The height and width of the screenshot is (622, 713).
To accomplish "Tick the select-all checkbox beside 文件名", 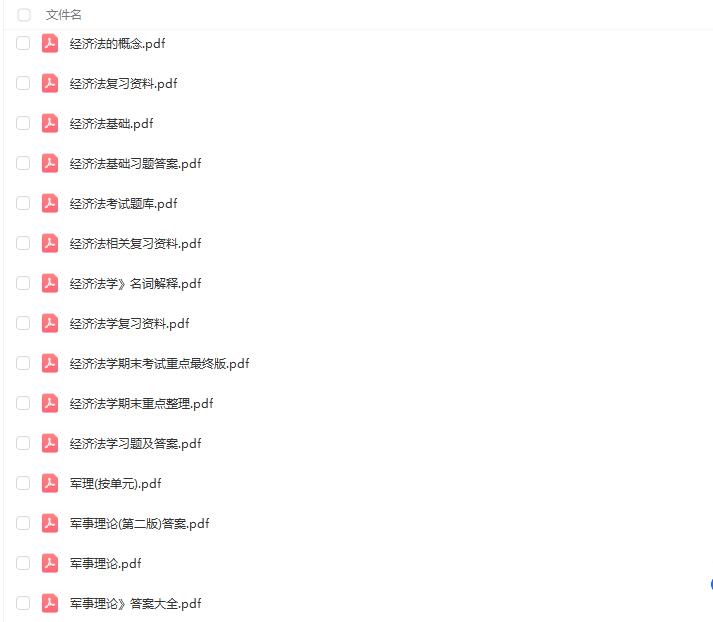I will pos(24,15).
